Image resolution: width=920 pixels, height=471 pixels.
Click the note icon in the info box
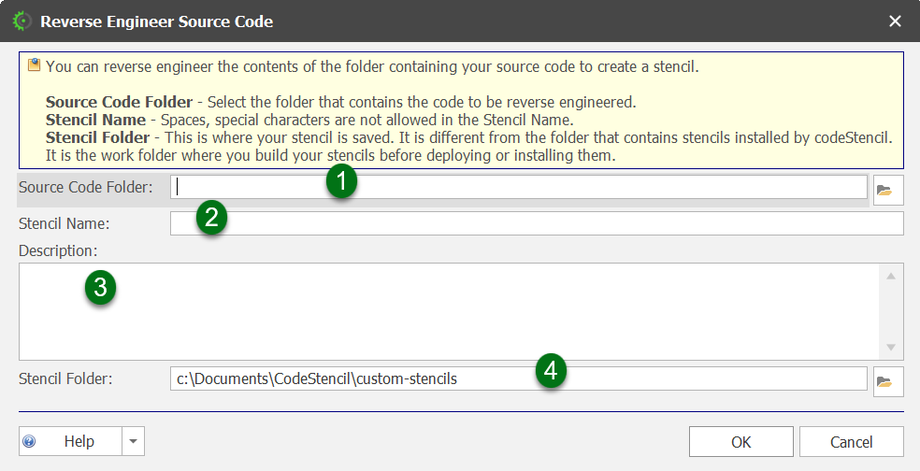pyautogui.click(x=34, y=67)
